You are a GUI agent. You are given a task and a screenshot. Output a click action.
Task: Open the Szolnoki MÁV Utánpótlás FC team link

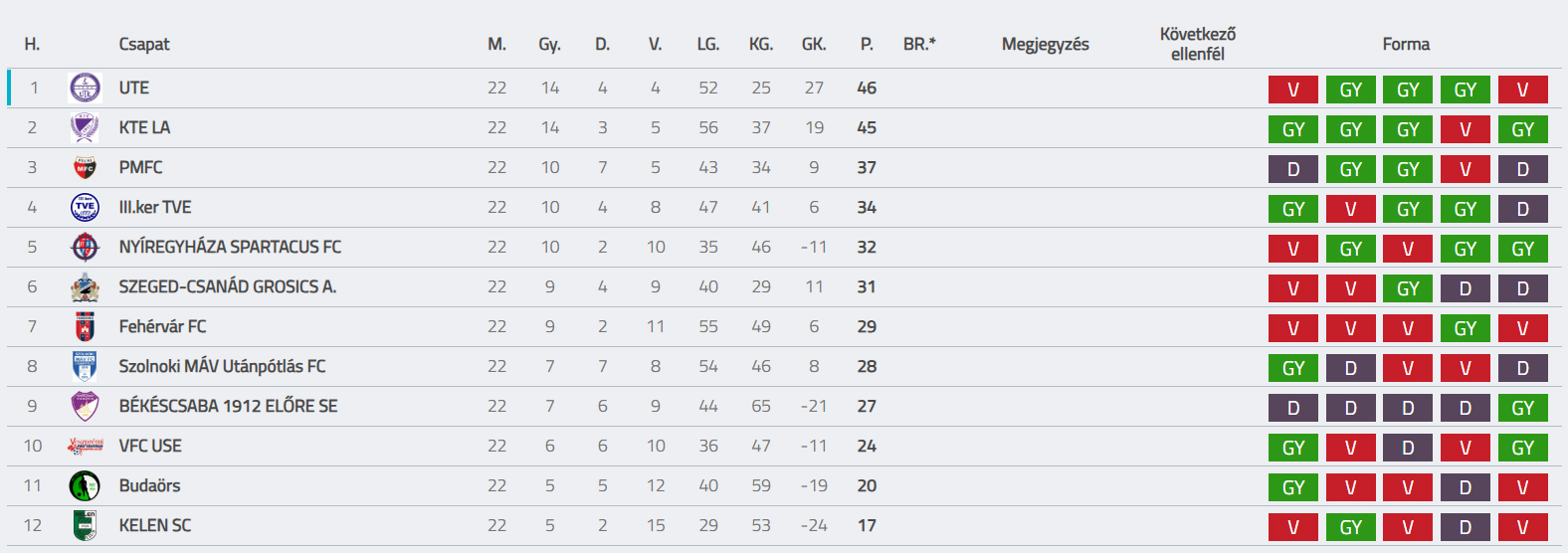pyautogui.click(x=222, y=366)
